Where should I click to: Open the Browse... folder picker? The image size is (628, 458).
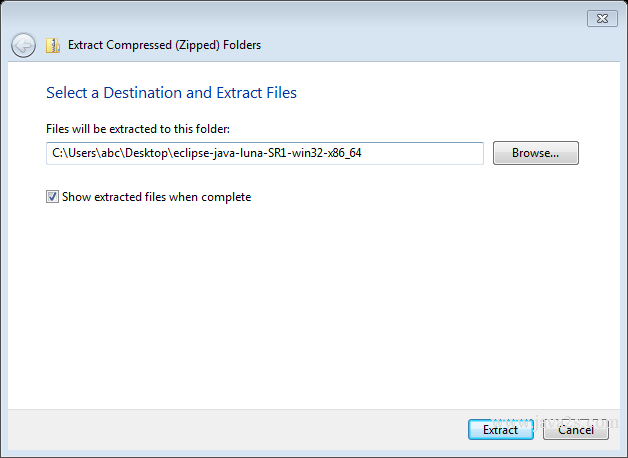(x=535, y=153)
